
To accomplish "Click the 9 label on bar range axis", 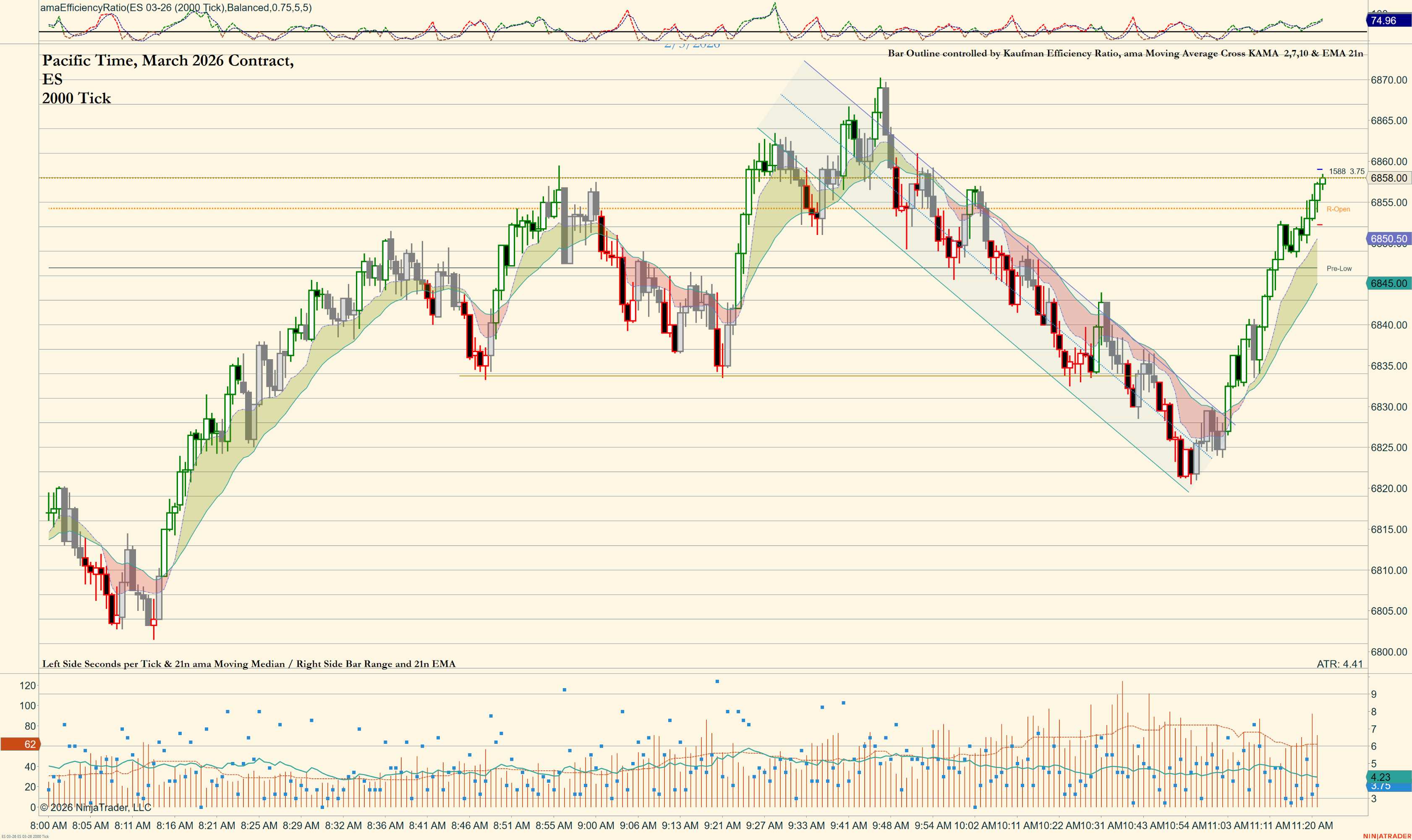I will (x=1373, y=694).
